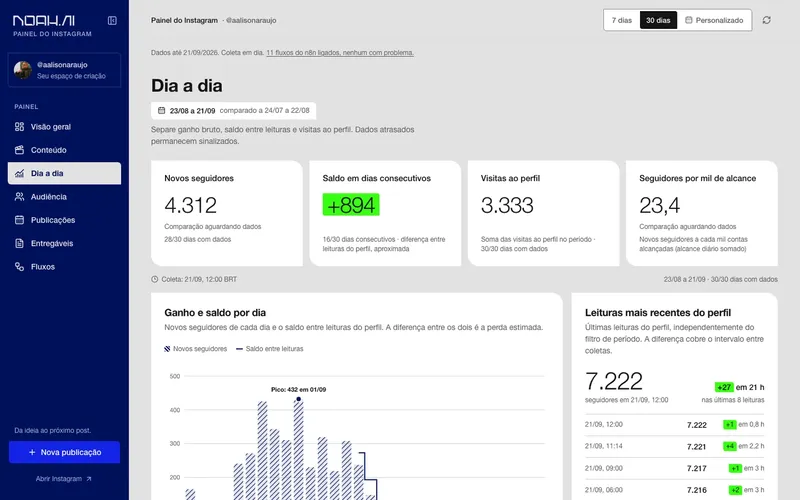Viewport: 800px width, 500px height.
Task: Open the Abrir Instagram link
Action: 64,479
